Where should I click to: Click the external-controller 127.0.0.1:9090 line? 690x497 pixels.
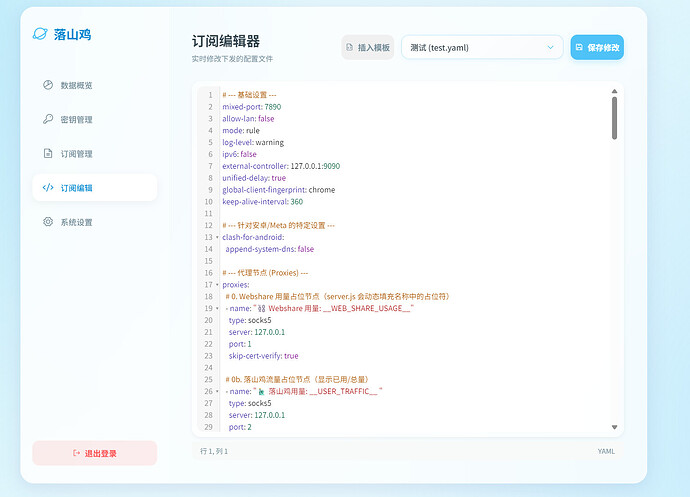click(281, 166)
